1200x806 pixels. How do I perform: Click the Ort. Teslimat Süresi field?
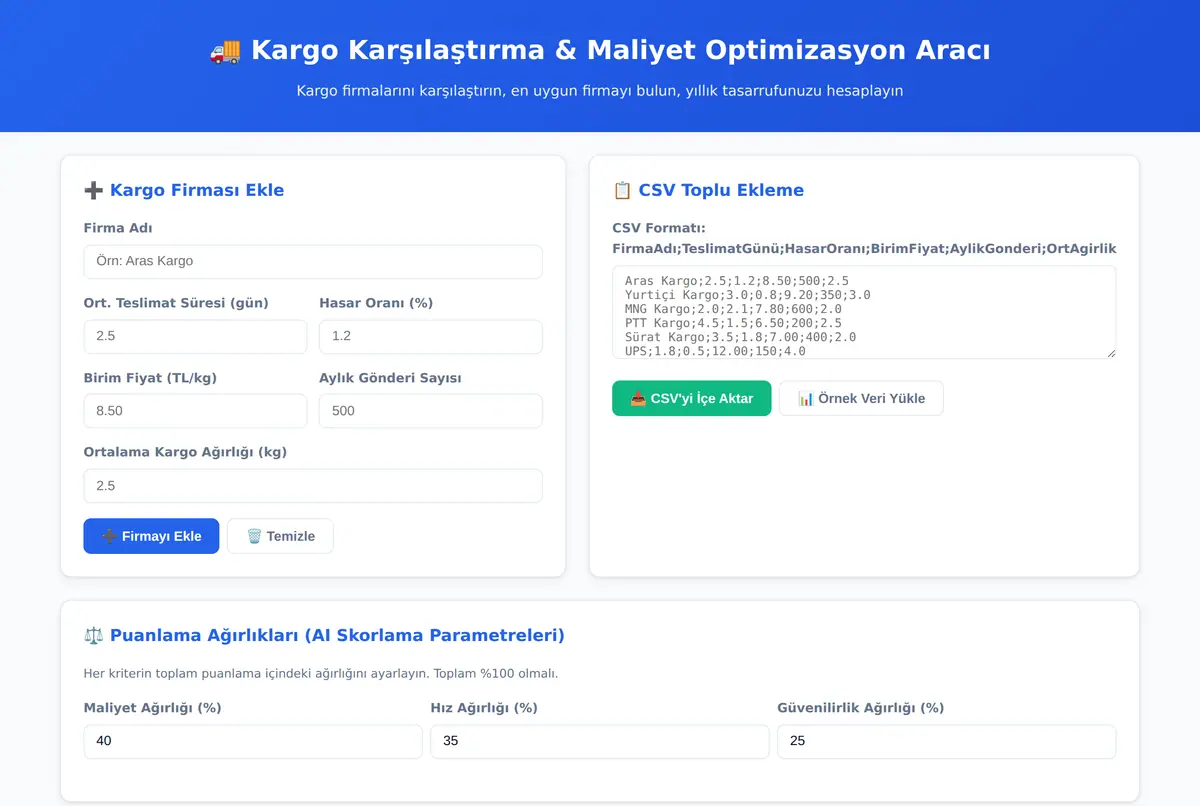195,336
